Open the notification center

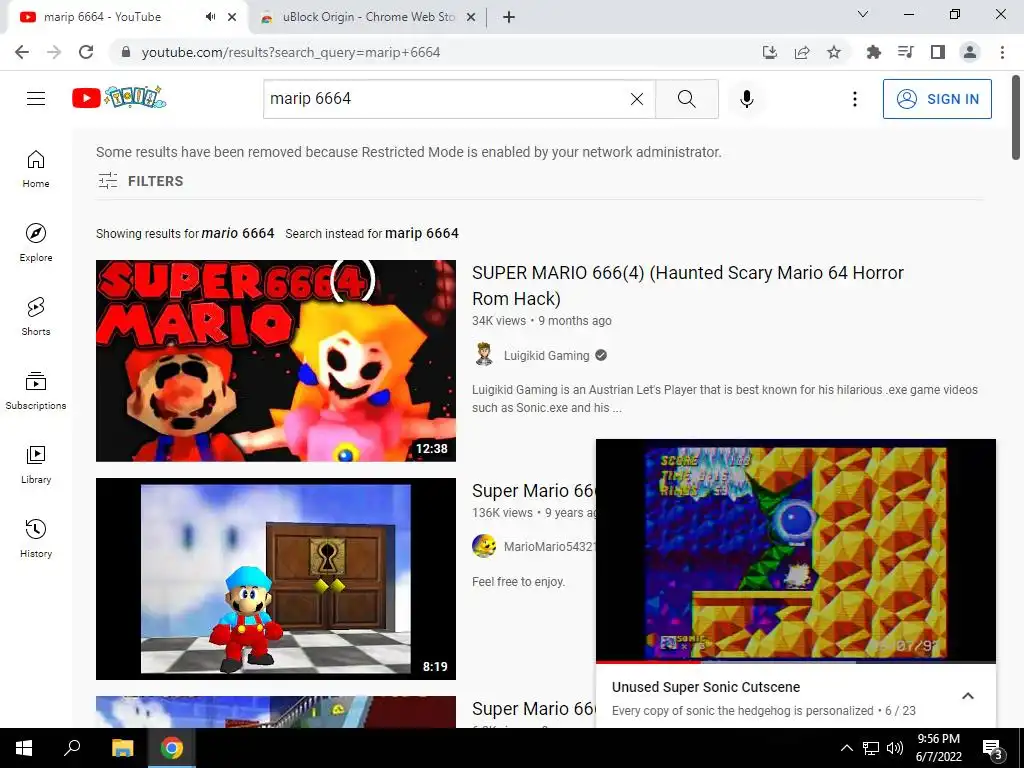pos(993,749)
